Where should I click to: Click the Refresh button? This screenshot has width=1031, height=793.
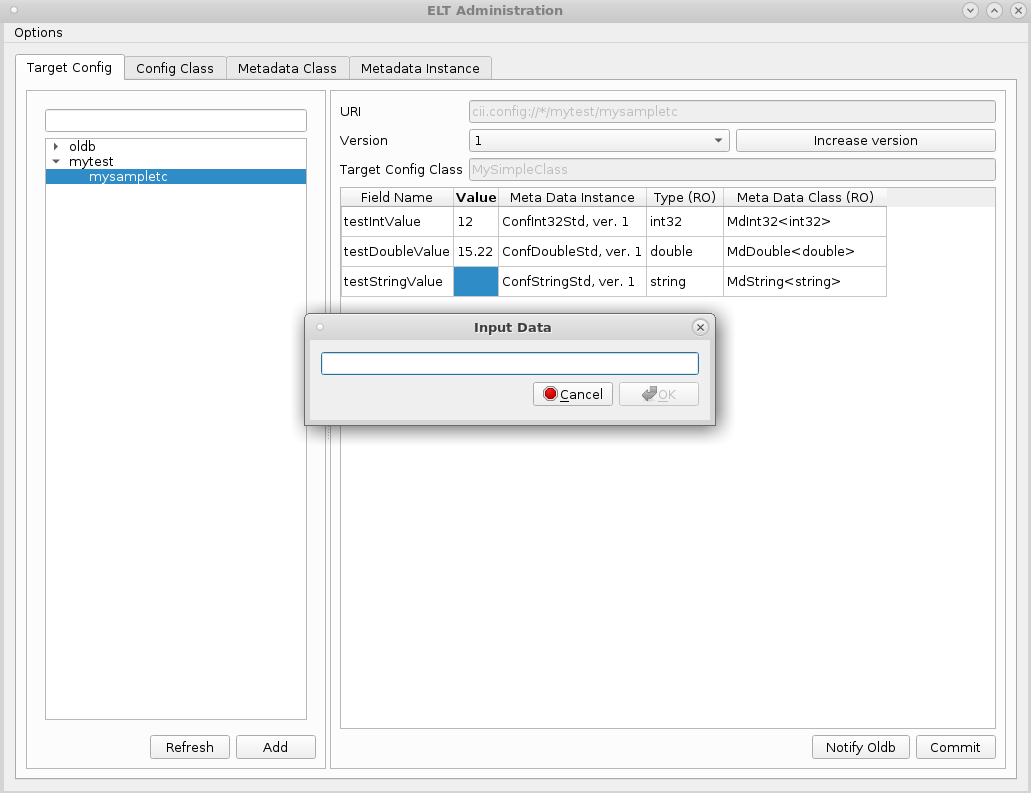[190, 747]
